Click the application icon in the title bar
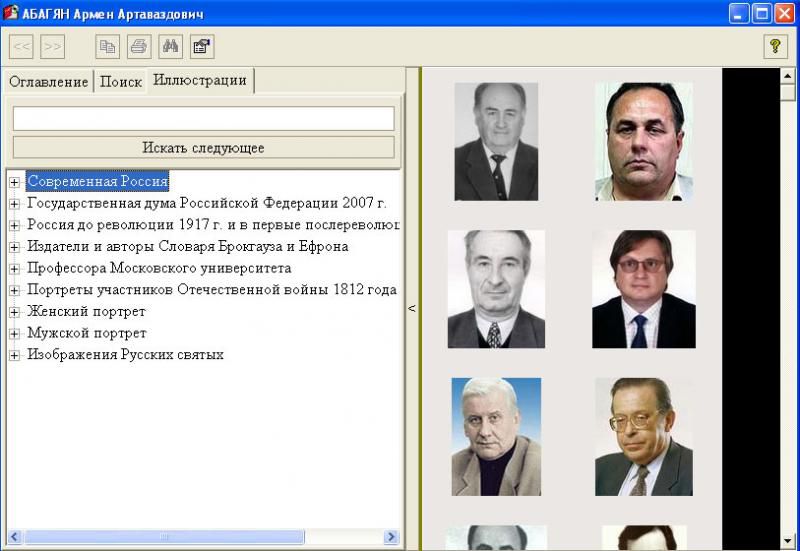Screen dimensions: 800x551 (11, 13)
